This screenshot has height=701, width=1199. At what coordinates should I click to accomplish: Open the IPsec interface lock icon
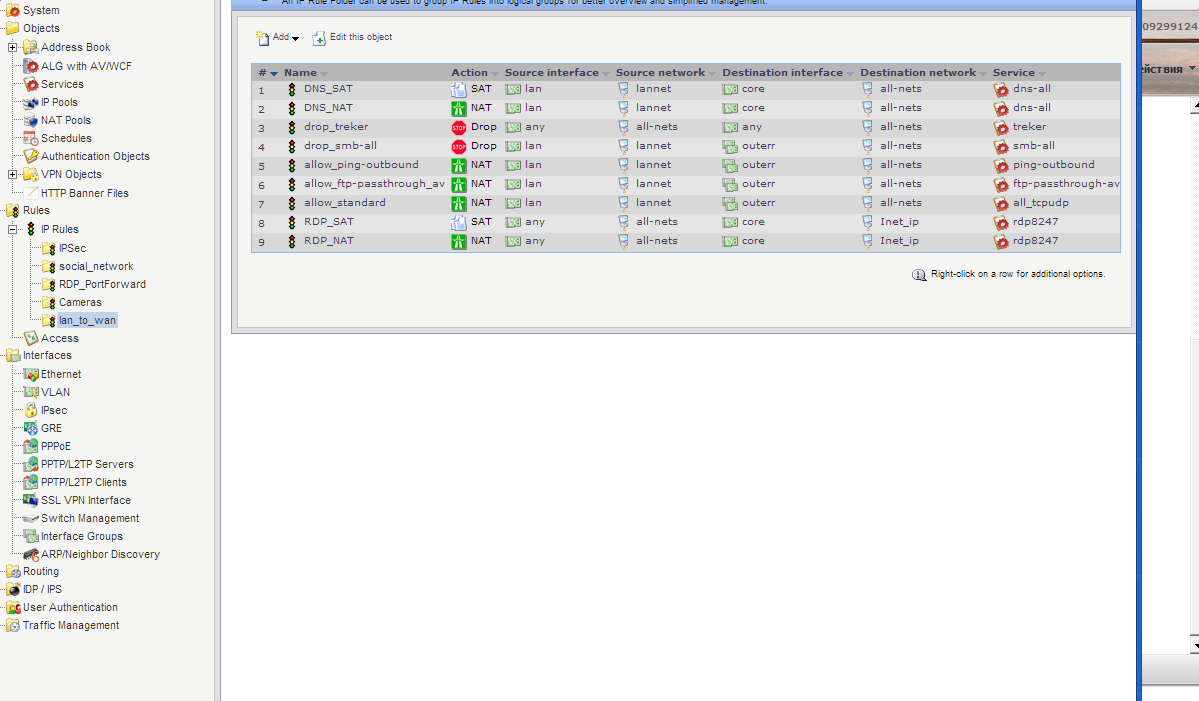31,411
